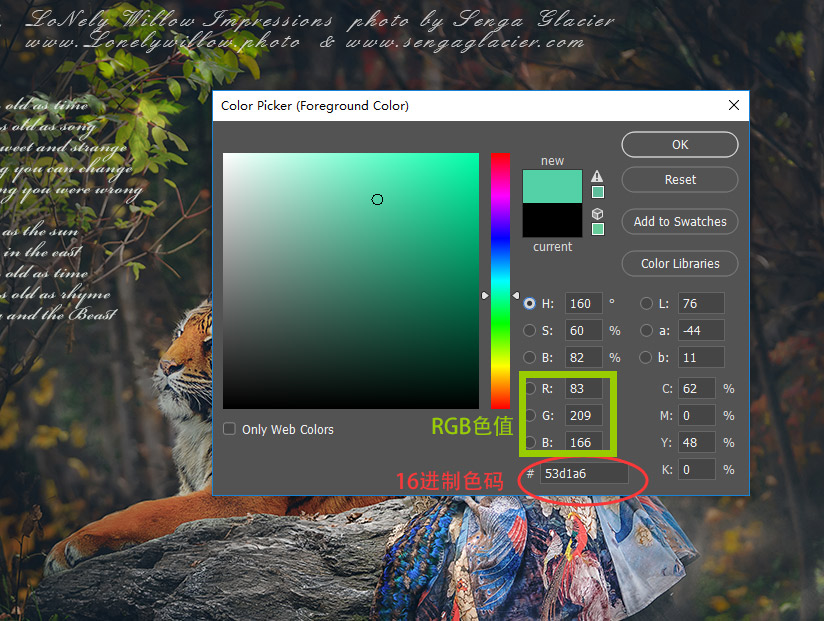
Task: Click the out-of-gamut warning triangle icon
Action: tap(597, 176)
